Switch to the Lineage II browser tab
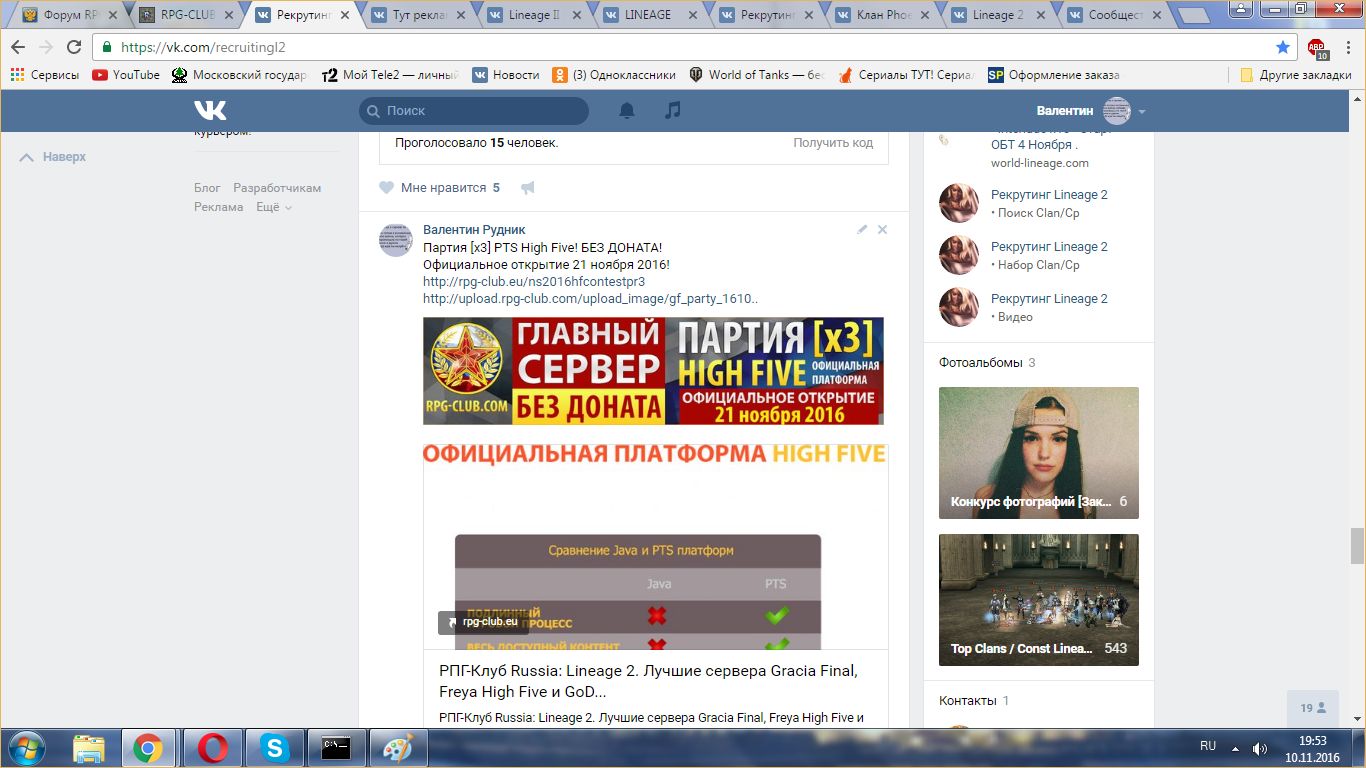Screen dimensions: 1366x768 pyautogui.click(x=535, y=15)
